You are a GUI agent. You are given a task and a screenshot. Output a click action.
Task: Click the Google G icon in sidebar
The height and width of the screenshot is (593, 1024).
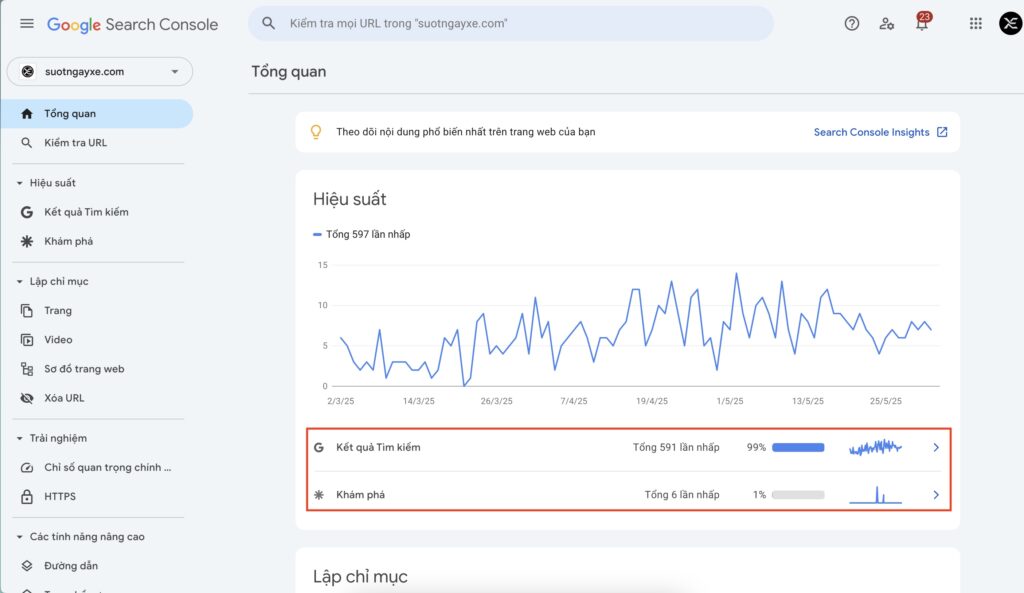[x=27, y=212]
